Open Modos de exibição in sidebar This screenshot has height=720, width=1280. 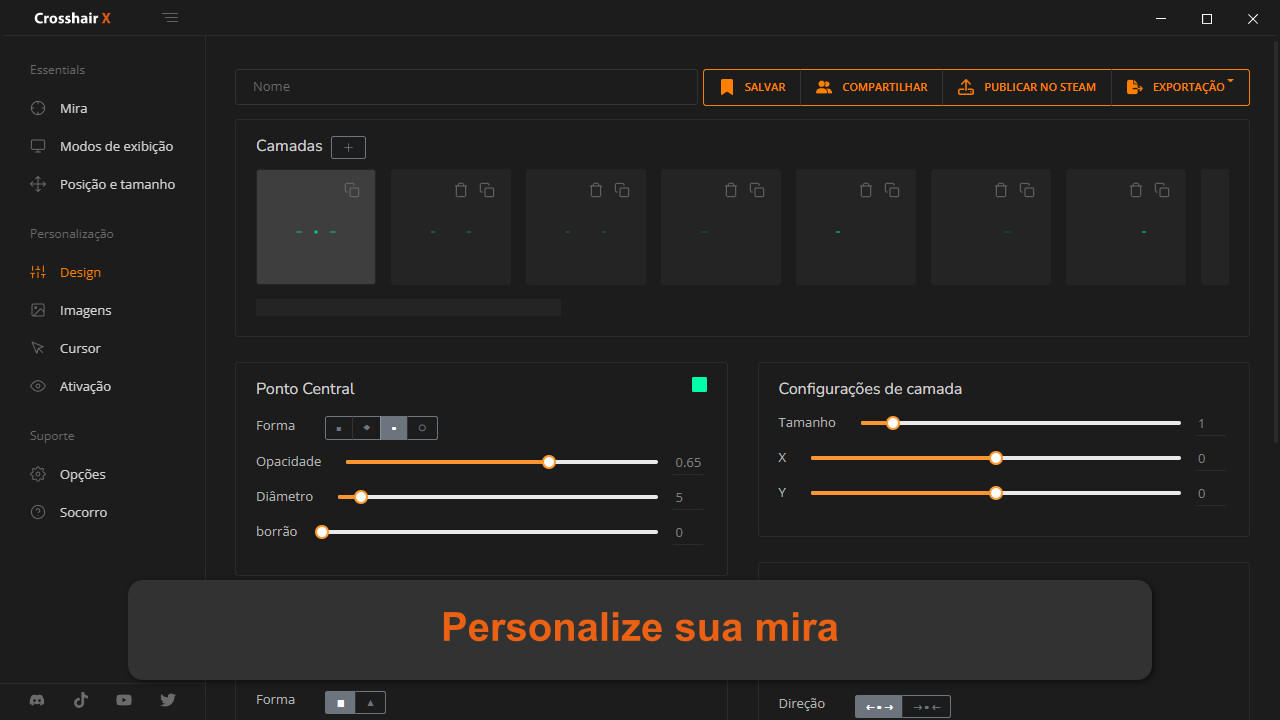116,146
